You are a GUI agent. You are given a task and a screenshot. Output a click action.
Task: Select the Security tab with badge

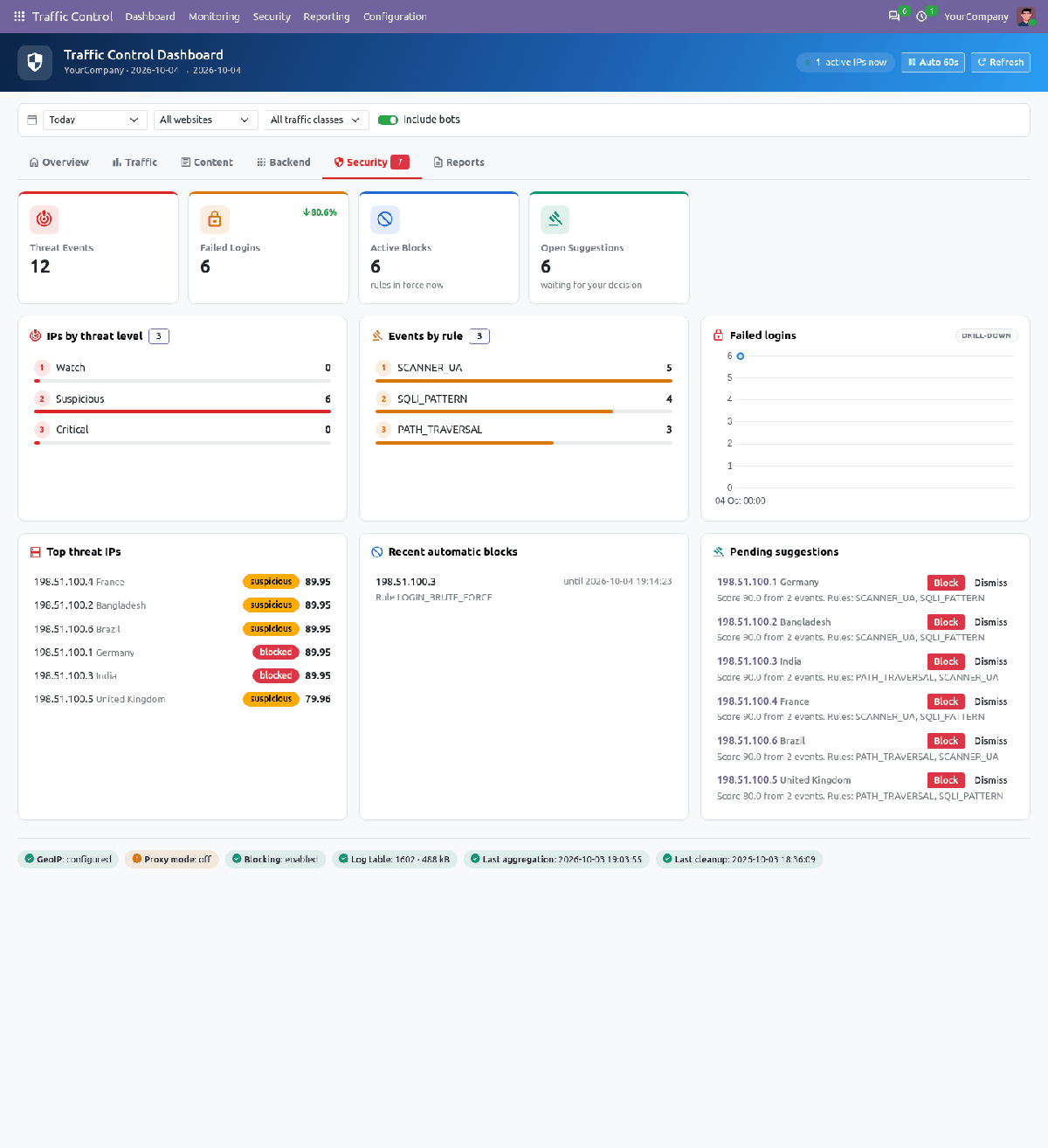[x=372, y=163]
